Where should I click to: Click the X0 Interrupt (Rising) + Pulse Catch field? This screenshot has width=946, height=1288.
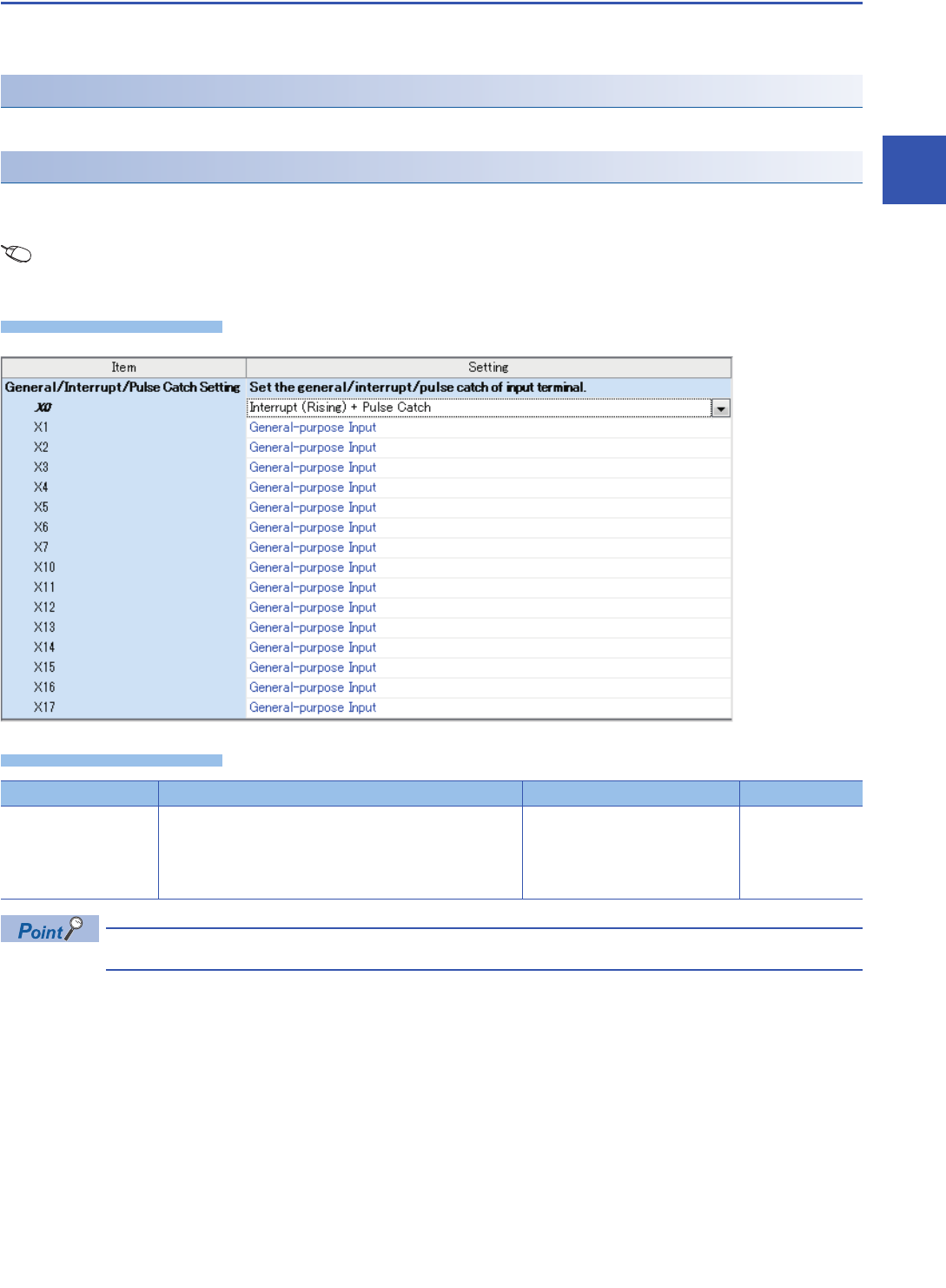coord(478,408)
